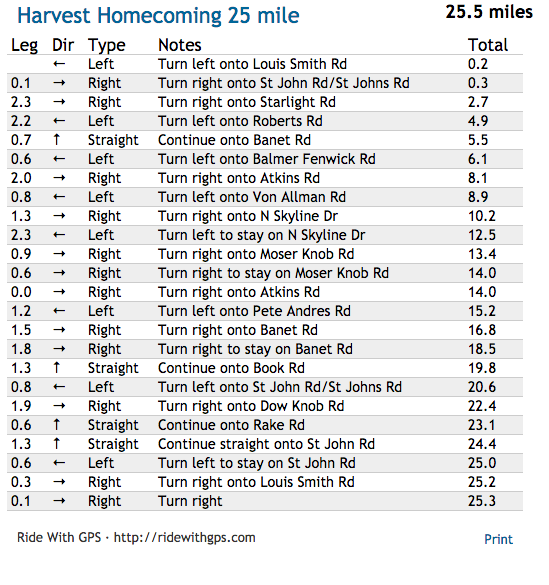
Task: Click right arrow icon for Dow Knob Rd
Action: tap(59, 406)
